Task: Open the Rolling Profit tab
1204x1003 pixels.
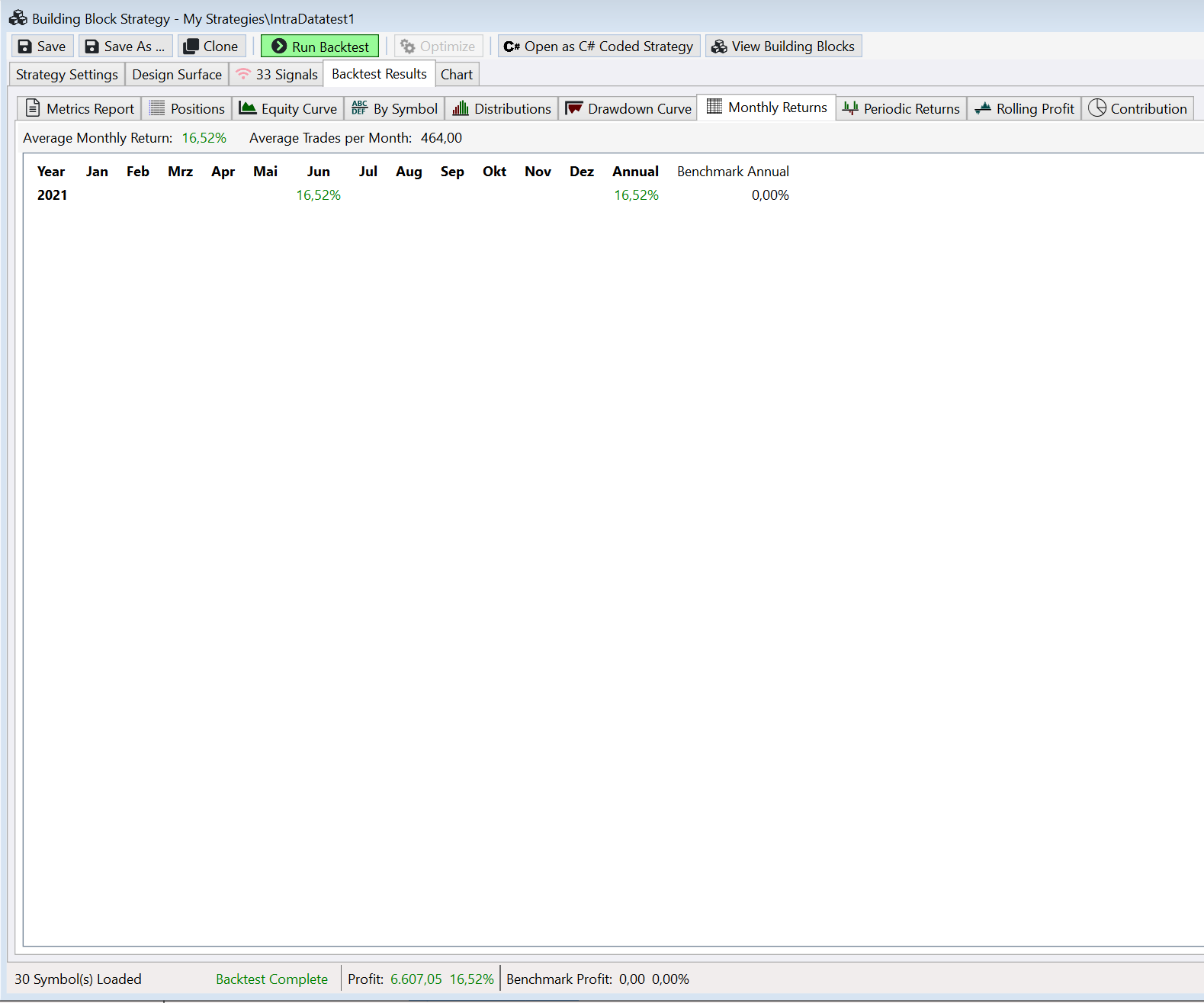Action: pos(1024,108)
